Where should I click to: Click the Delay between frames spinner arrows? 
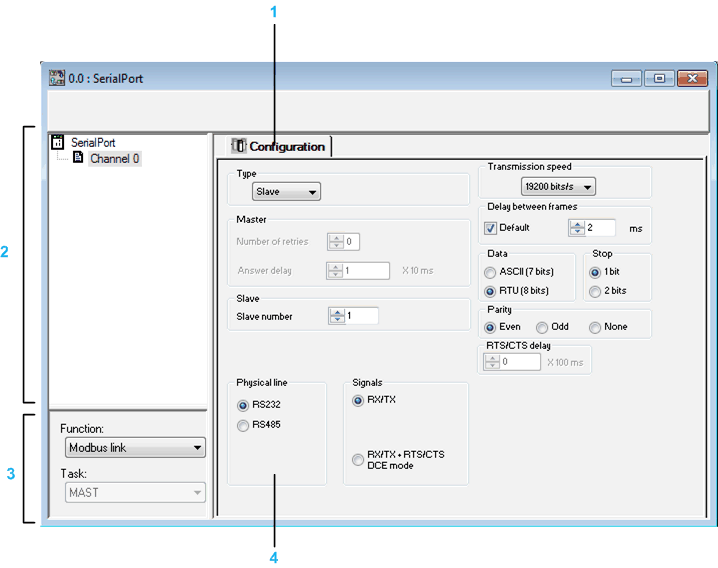pyautogui.click(x=576, y=228)
